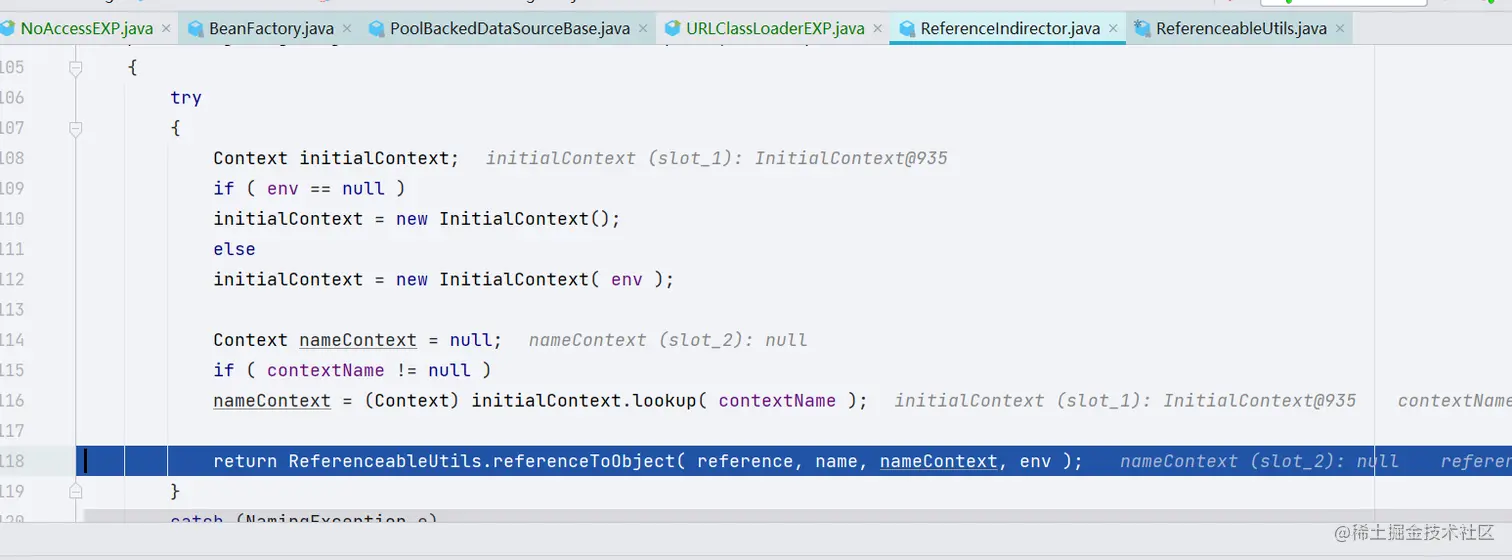The image size is (1512, 560).
Task: Activate the ReferenceIndirector.java tab
Action: pos(1010,28)
